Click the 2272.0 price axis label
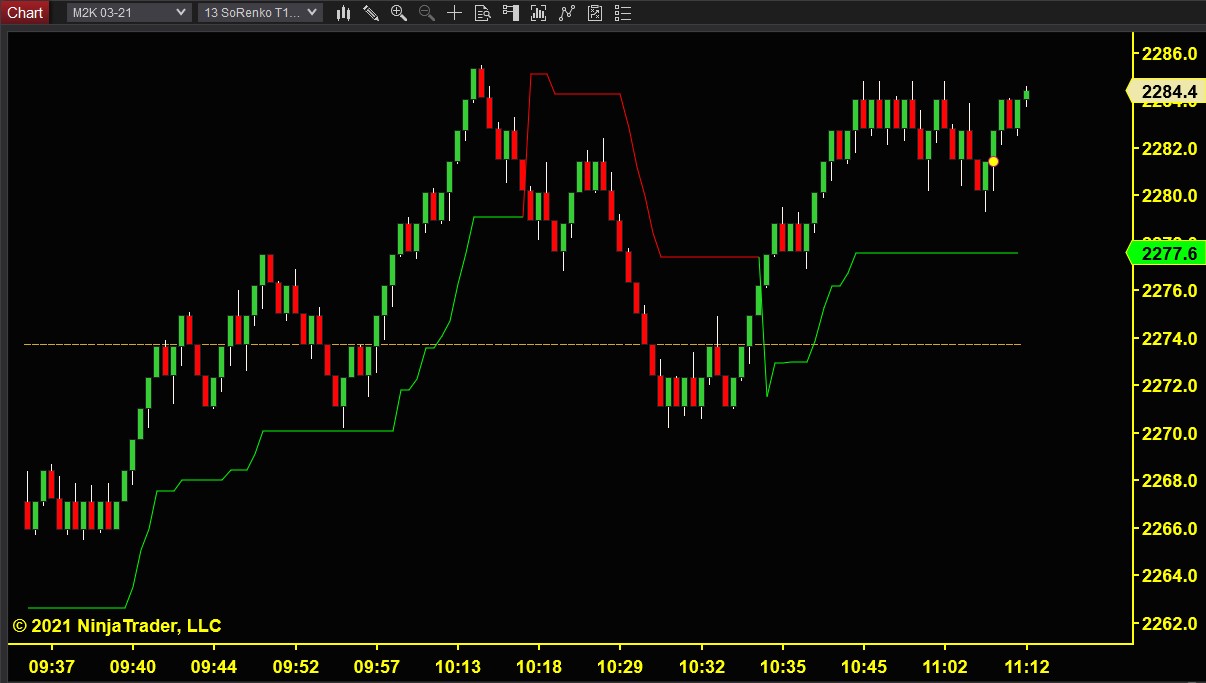Image resolution: width=1206 pixels, height=683 pixels. (1169, 385)
